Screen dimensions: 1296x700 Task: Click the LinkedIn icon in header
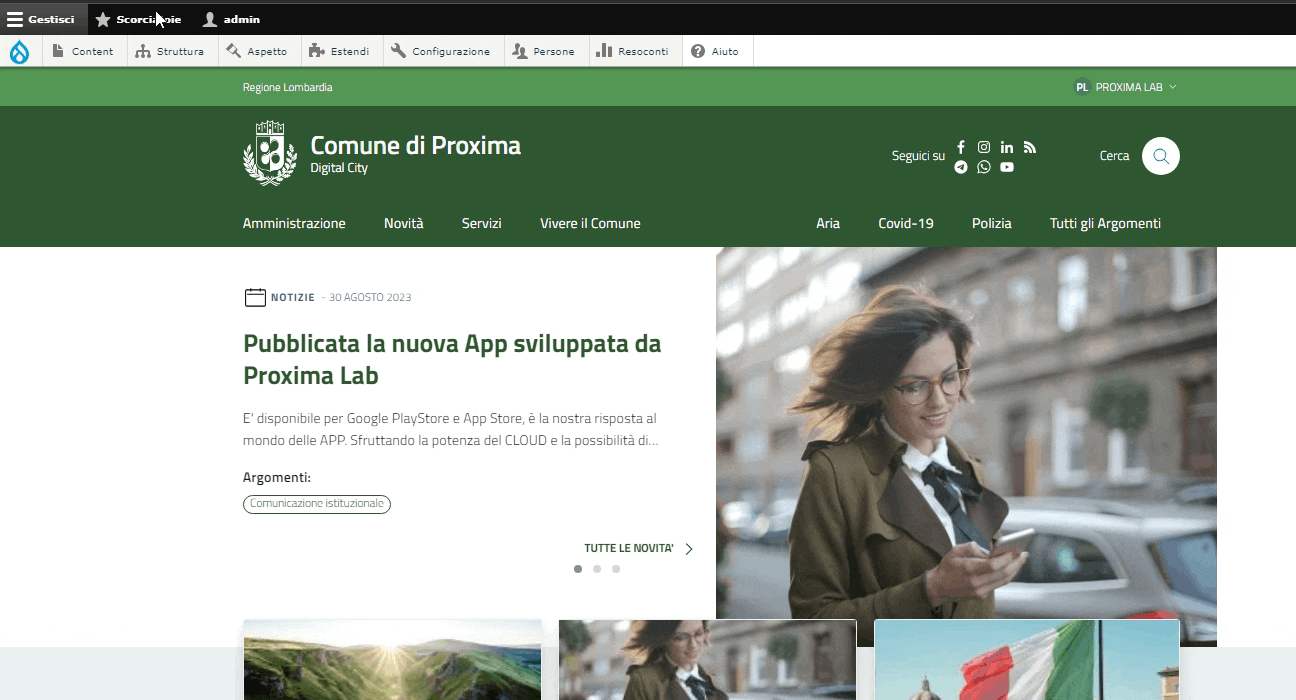pyautogui.click(x=1007, y=147)
